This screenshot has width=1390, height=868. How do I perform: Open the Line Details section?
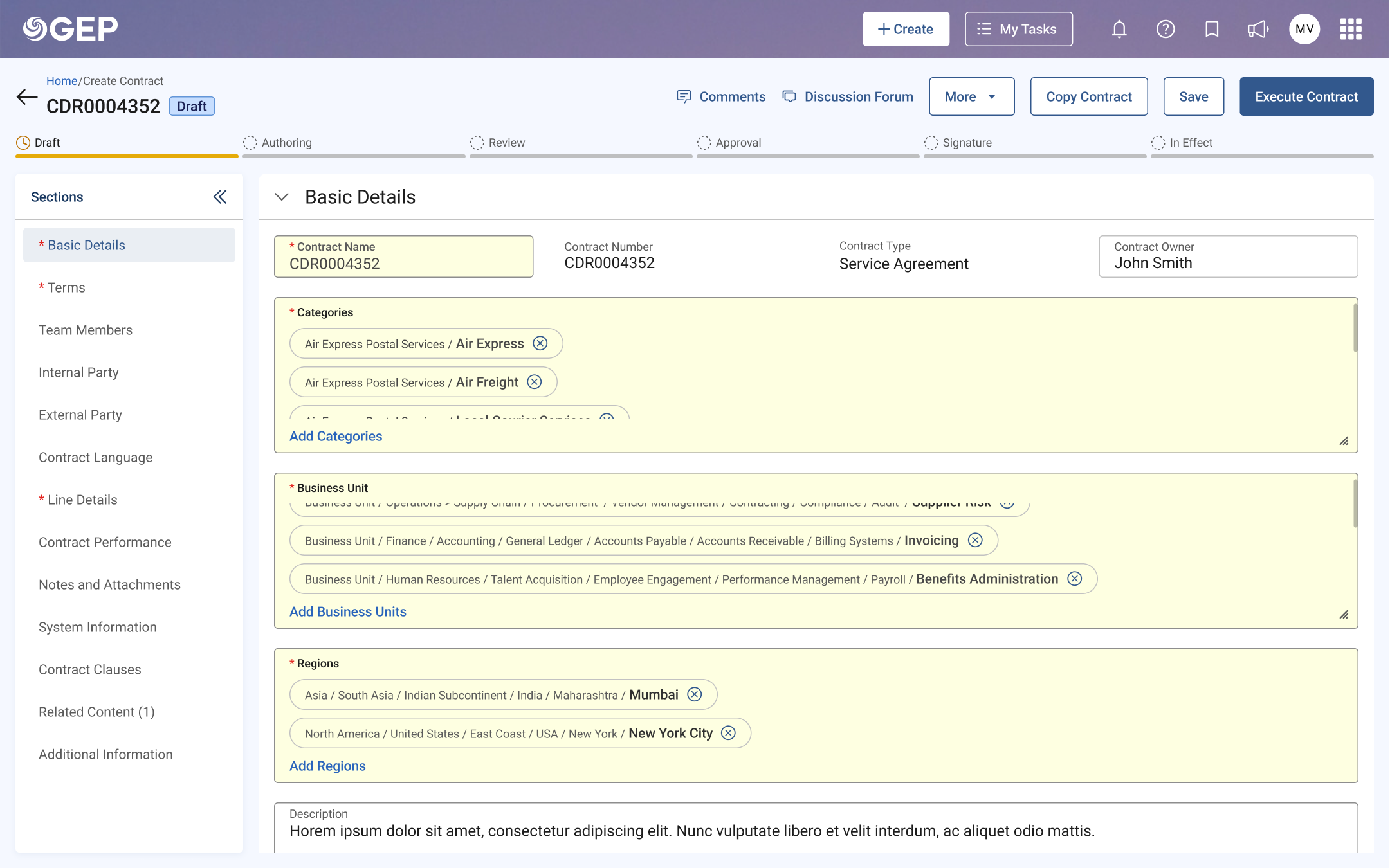click(129, 500)
